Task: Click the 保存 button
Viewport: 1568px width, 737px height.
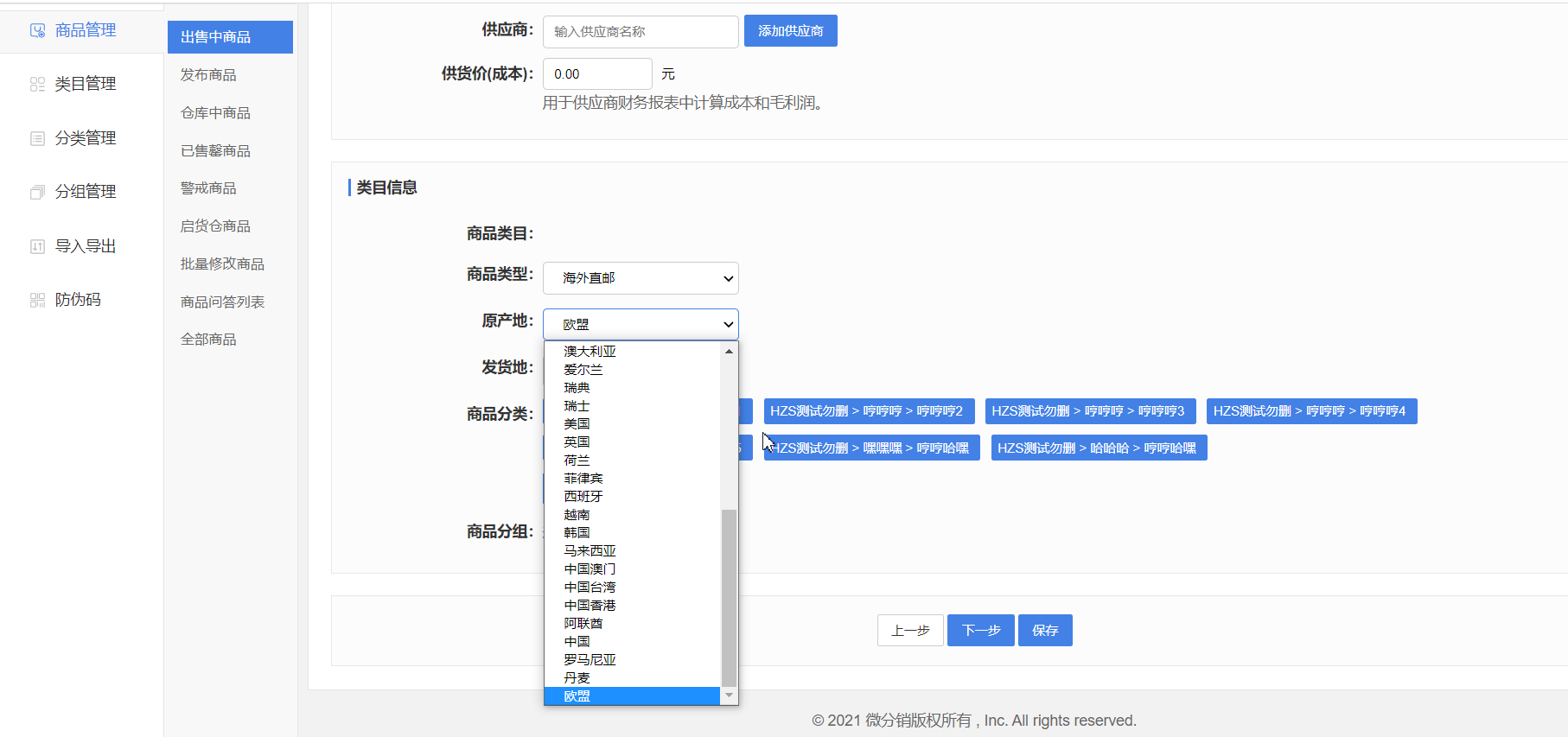Action: pyautogui.click(x=1045, y=631)
